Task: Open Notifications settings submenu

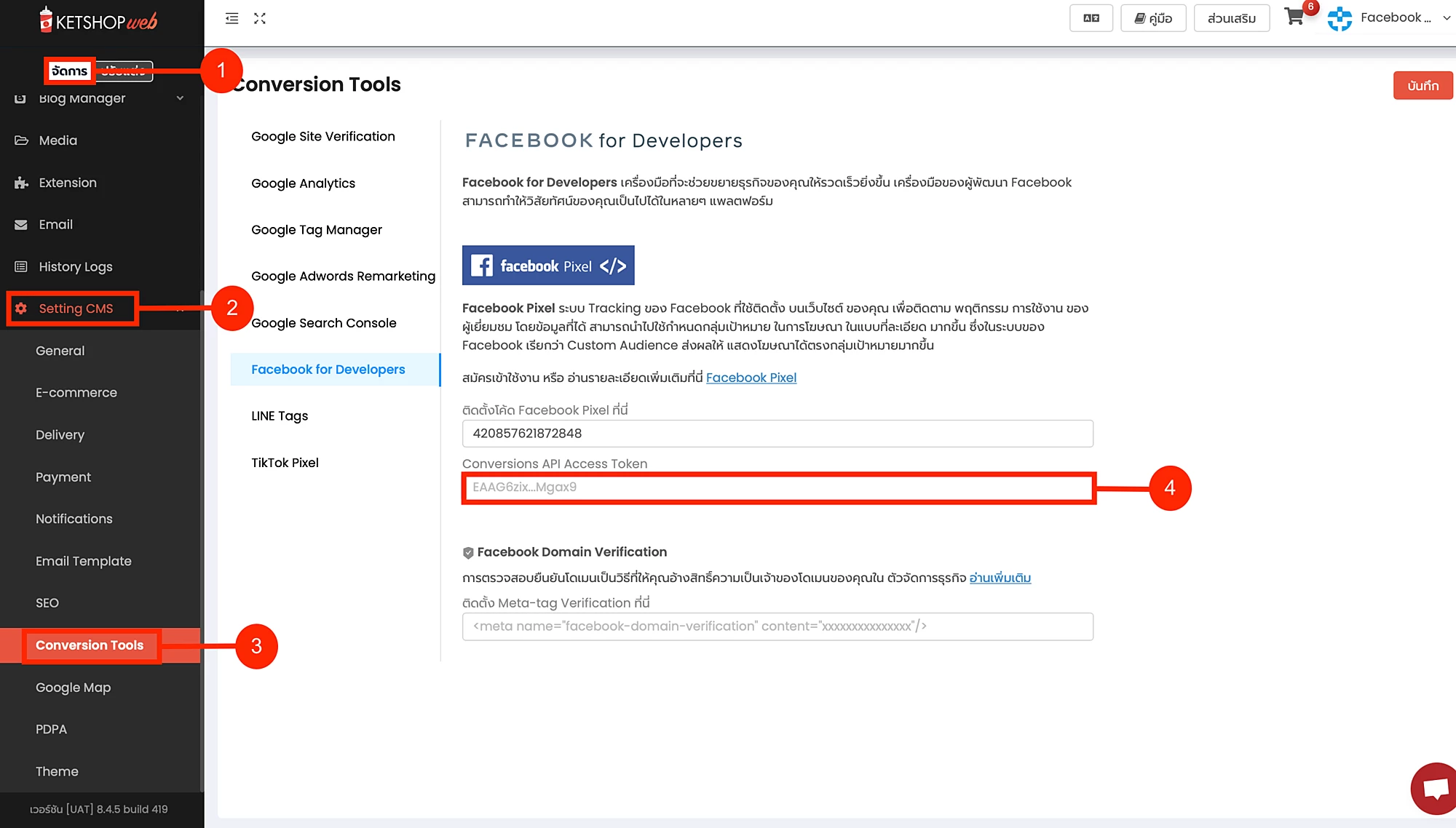Action: click(74, 519)
